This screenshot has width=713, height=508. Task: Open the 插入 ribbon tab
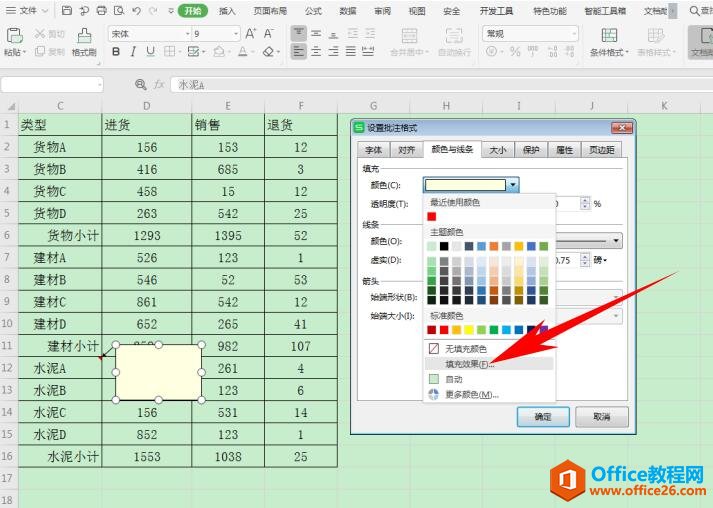pyautogui.click(x=227, y=11)
